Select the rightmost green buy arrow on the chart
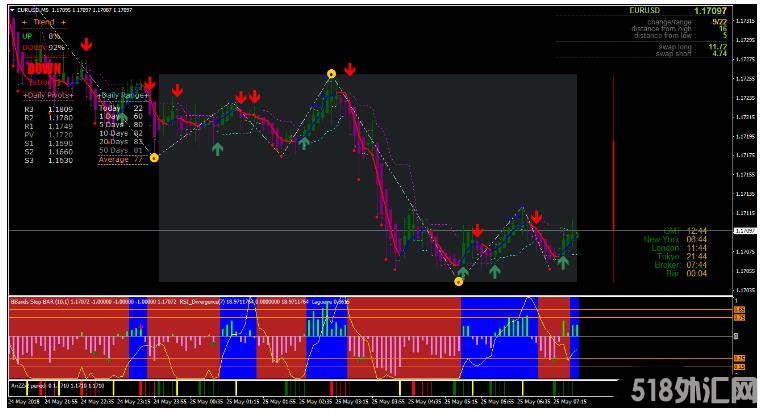This screenshot has width=765, height=414. [563, 262]
